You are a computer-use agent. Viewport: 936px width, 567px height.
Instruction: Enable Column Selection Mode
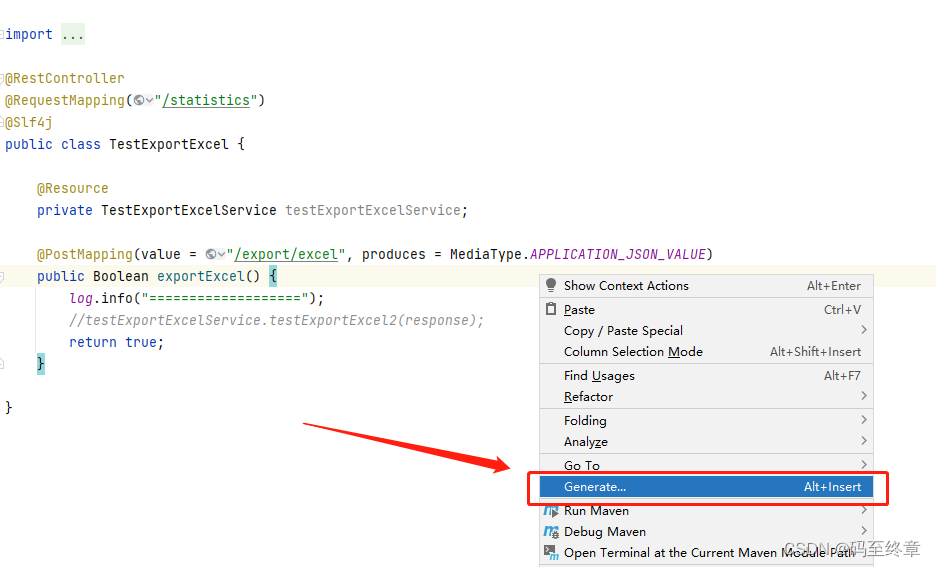pyautogui.click(x=706, y=352)
